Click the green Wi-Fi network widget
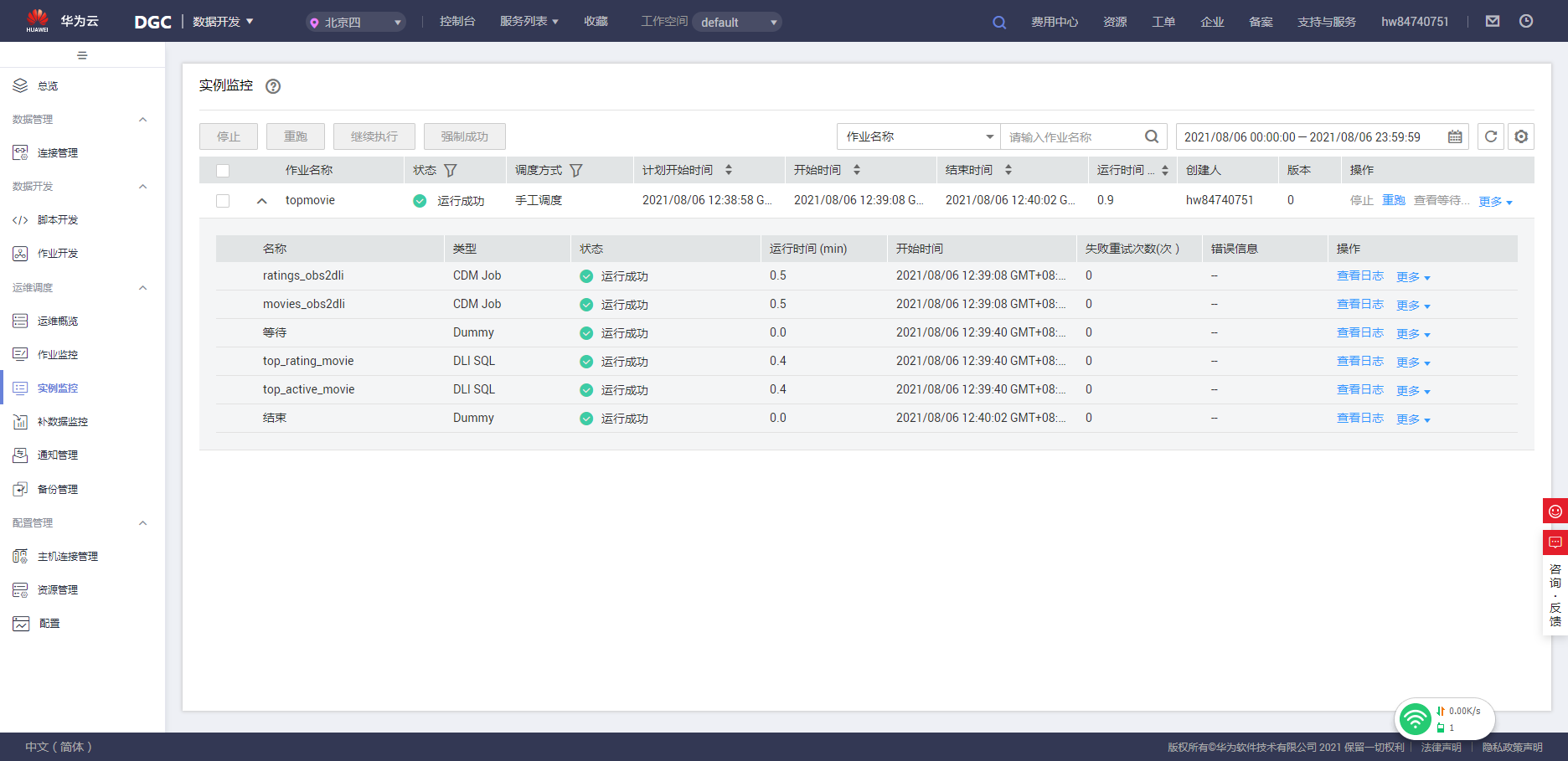 [1416, 718]
